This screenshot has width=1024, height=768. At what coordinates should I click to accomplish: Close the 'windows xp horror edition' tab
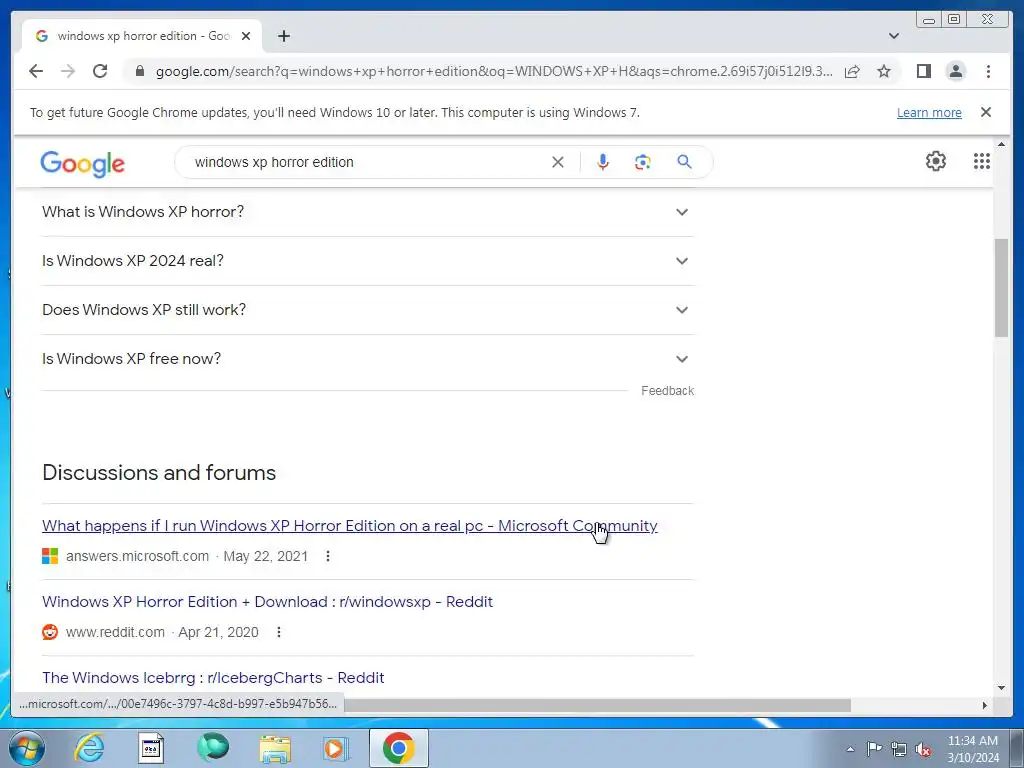pyautogui.click(x=246, y=36)
